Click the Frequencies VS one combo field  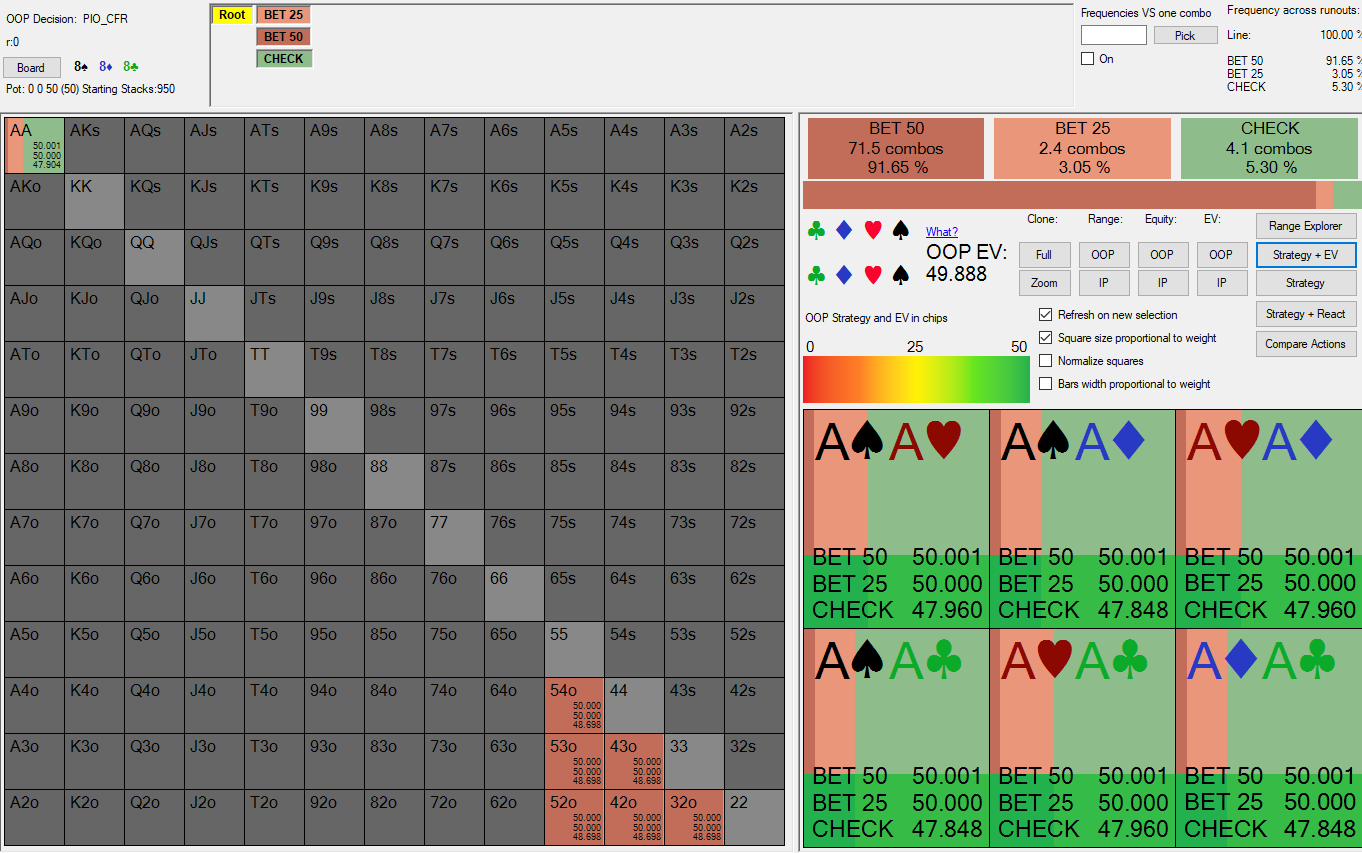coord(1114,35)
